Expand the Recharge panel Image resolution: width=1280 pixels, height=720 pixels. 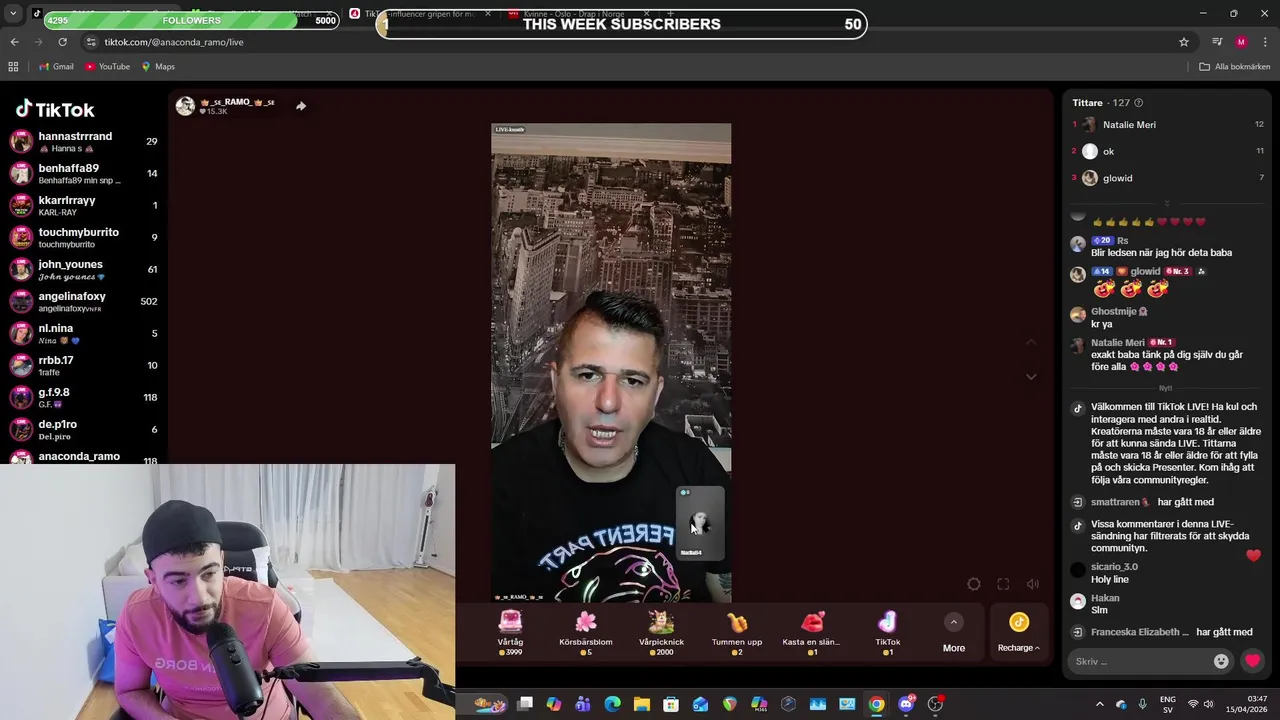1019,634
